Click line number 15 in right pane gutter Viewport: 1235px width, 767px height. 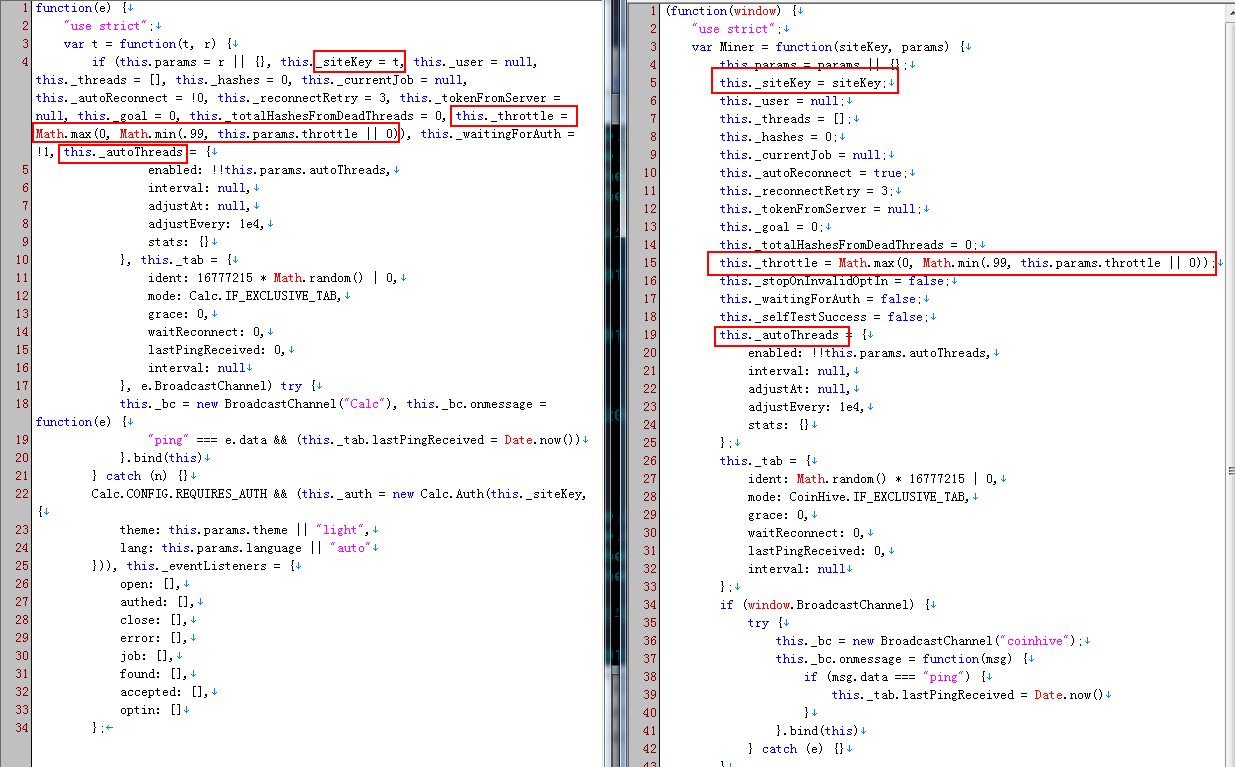(x=648, y=263)
